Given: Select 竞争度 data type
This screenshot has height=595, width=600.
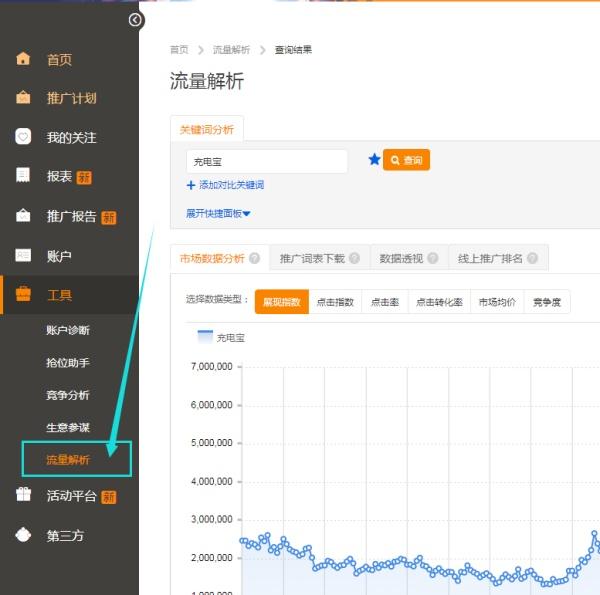Looking at the screenshot, I should click(547, 302).
